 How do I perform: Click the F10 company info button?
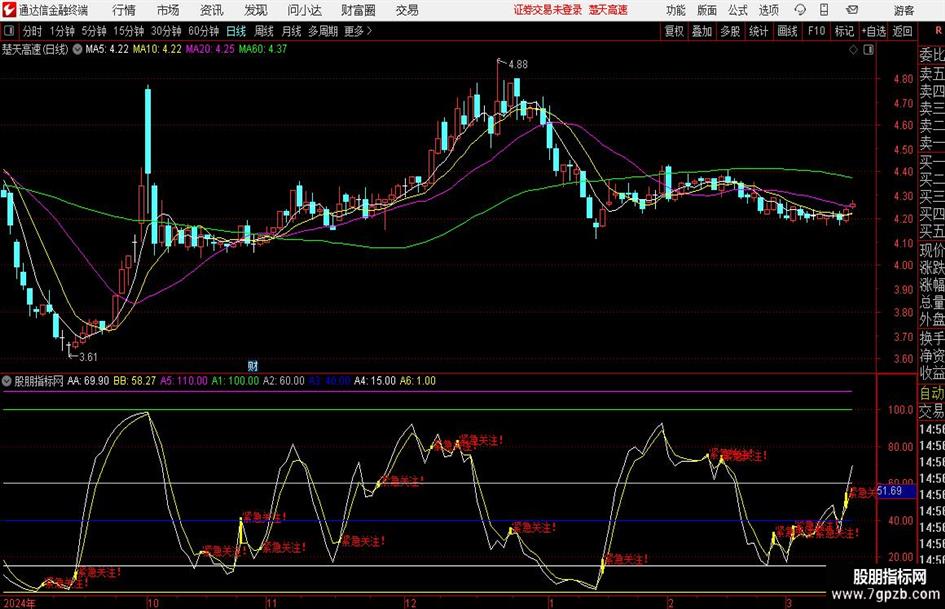pyautogui.click(x=816, y=31)
